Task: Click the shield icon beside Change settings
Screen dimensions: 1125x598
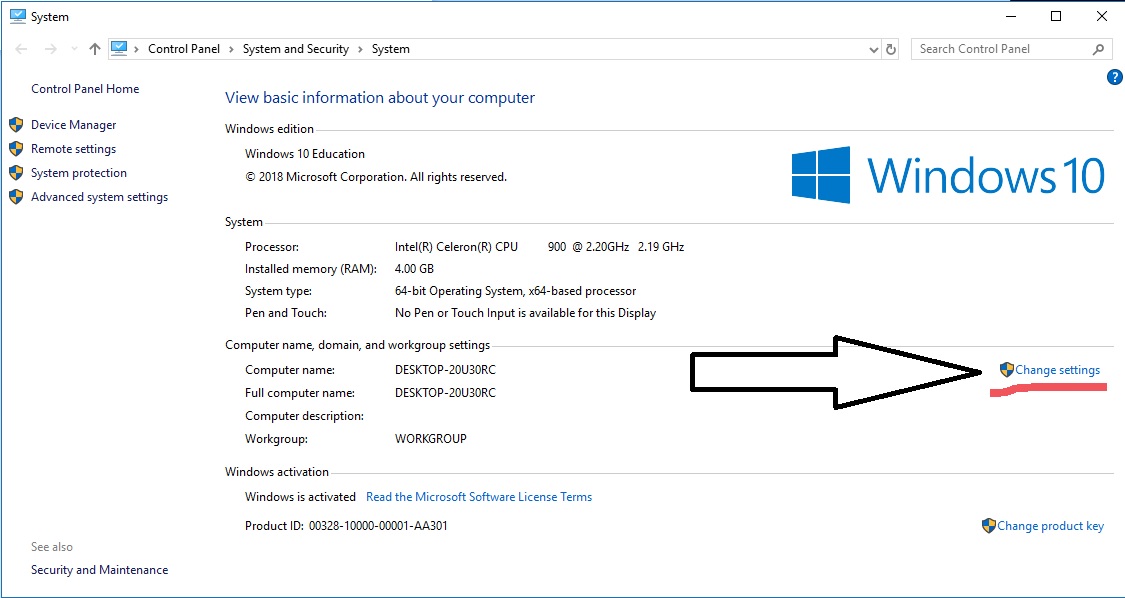Action: tap(1006, 370)
